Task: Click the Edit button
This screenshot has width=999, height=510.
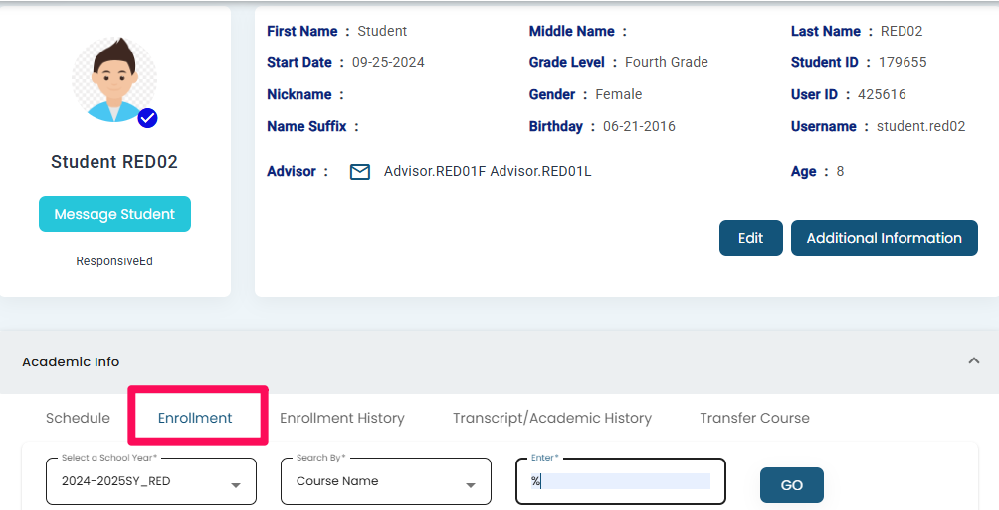Action: 750,238
